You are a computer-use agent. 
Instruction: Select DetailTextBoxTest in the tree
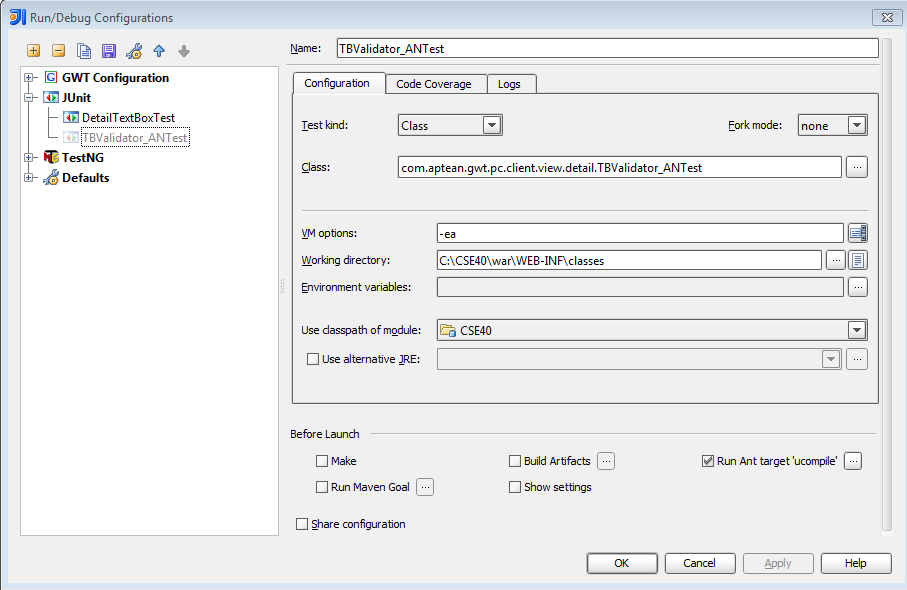pyautogui.click(x=128, y=117)
